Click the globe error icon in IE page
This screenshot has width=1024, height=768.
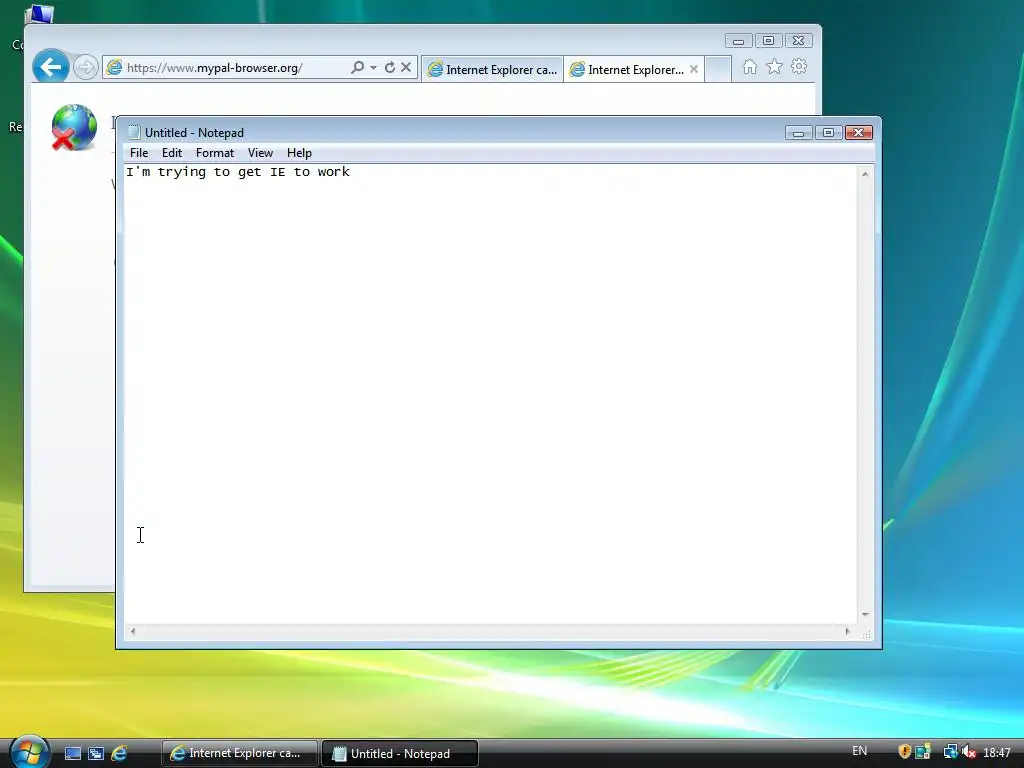tap(74, 127)
